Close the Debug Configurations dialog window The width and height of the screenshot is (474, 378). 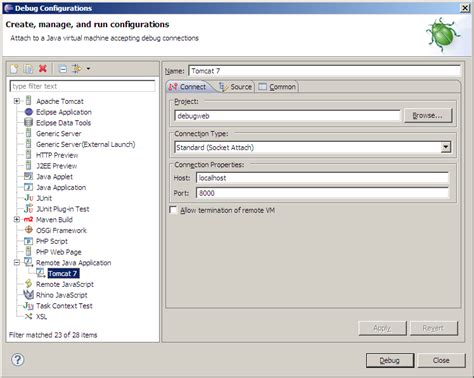[x=465, y=8]
